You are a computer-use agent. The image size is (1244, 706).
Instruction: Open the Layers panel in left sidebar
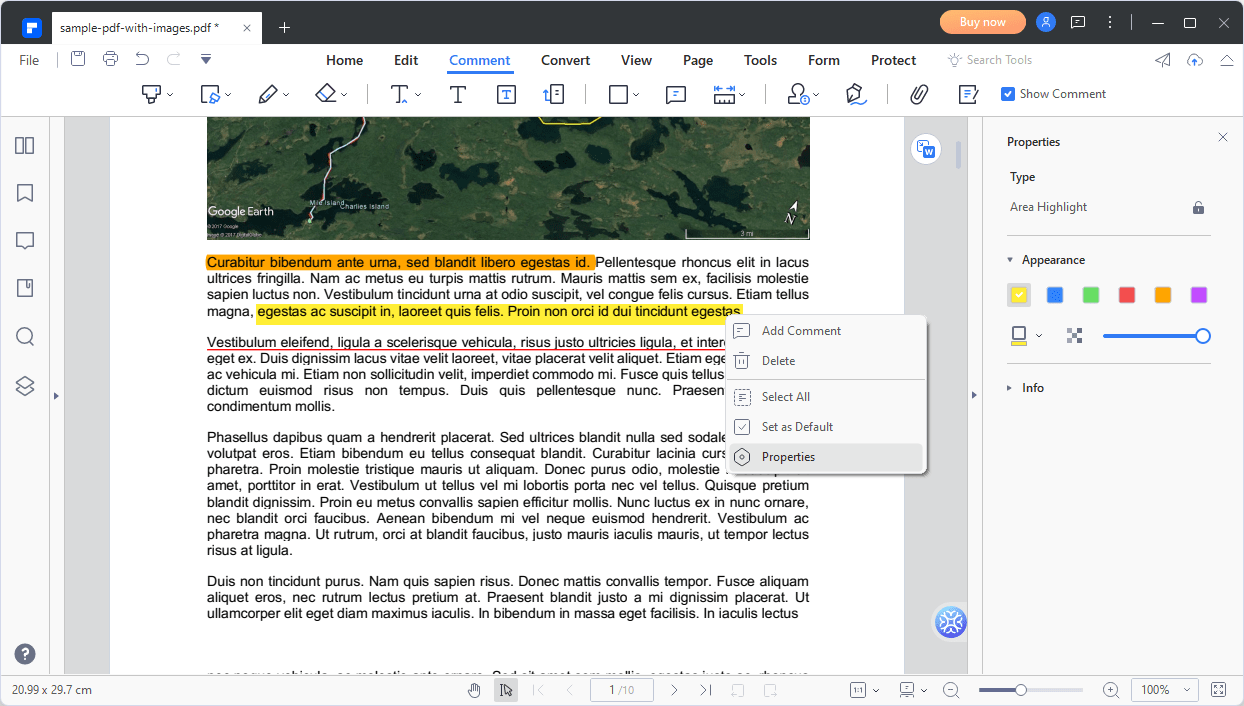25,386
